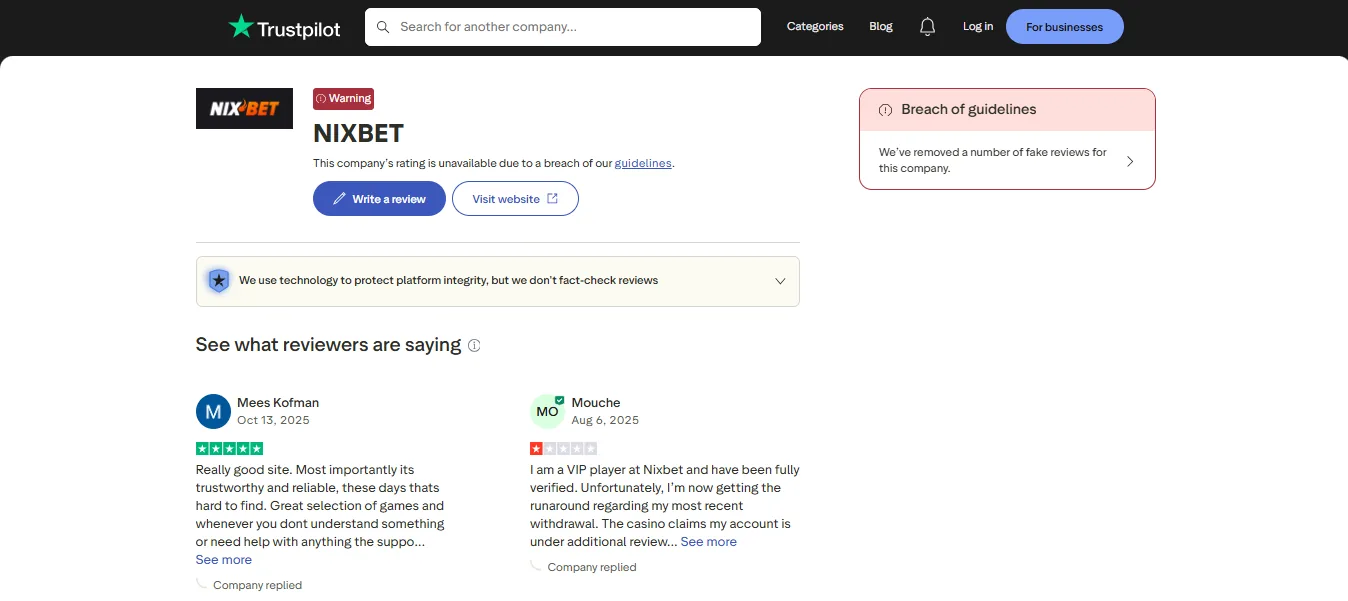
Task: Click Mouche's one-star rating
Action: point(563,449)
